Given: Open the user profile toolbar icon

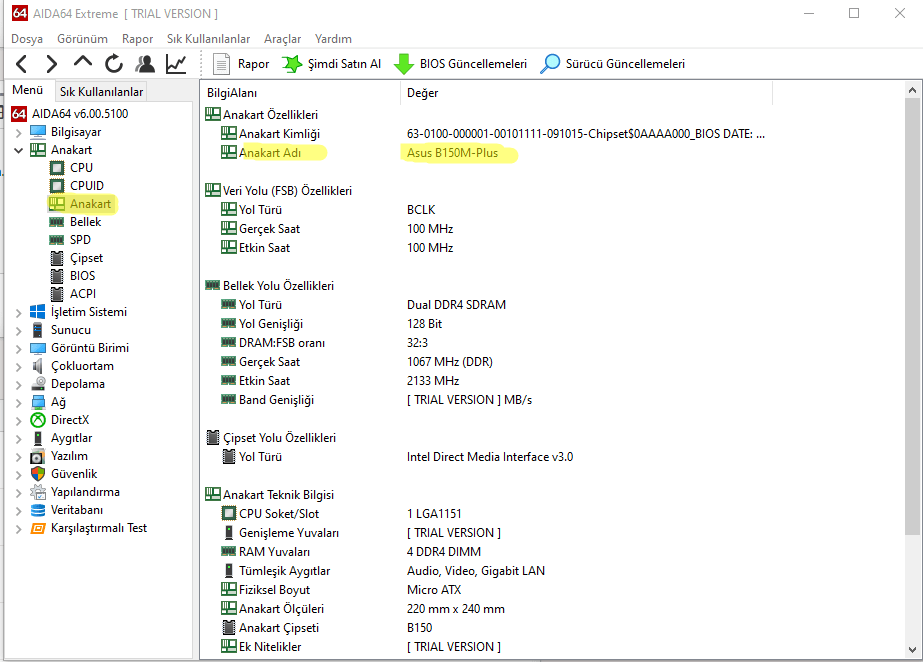Looking at the screenshot, I should 145,64.
